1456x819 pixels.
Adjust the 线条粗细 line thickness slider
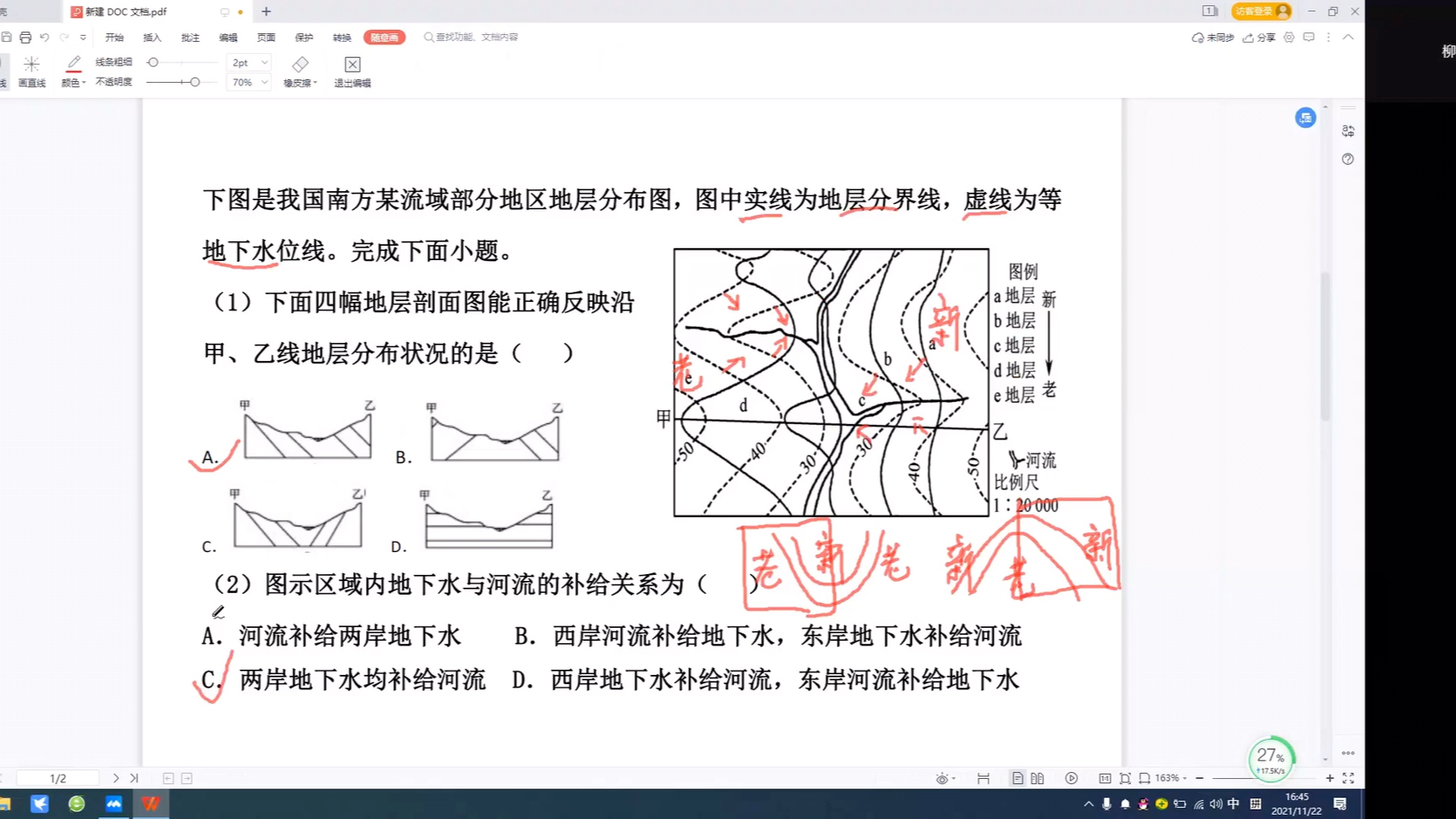182,62
